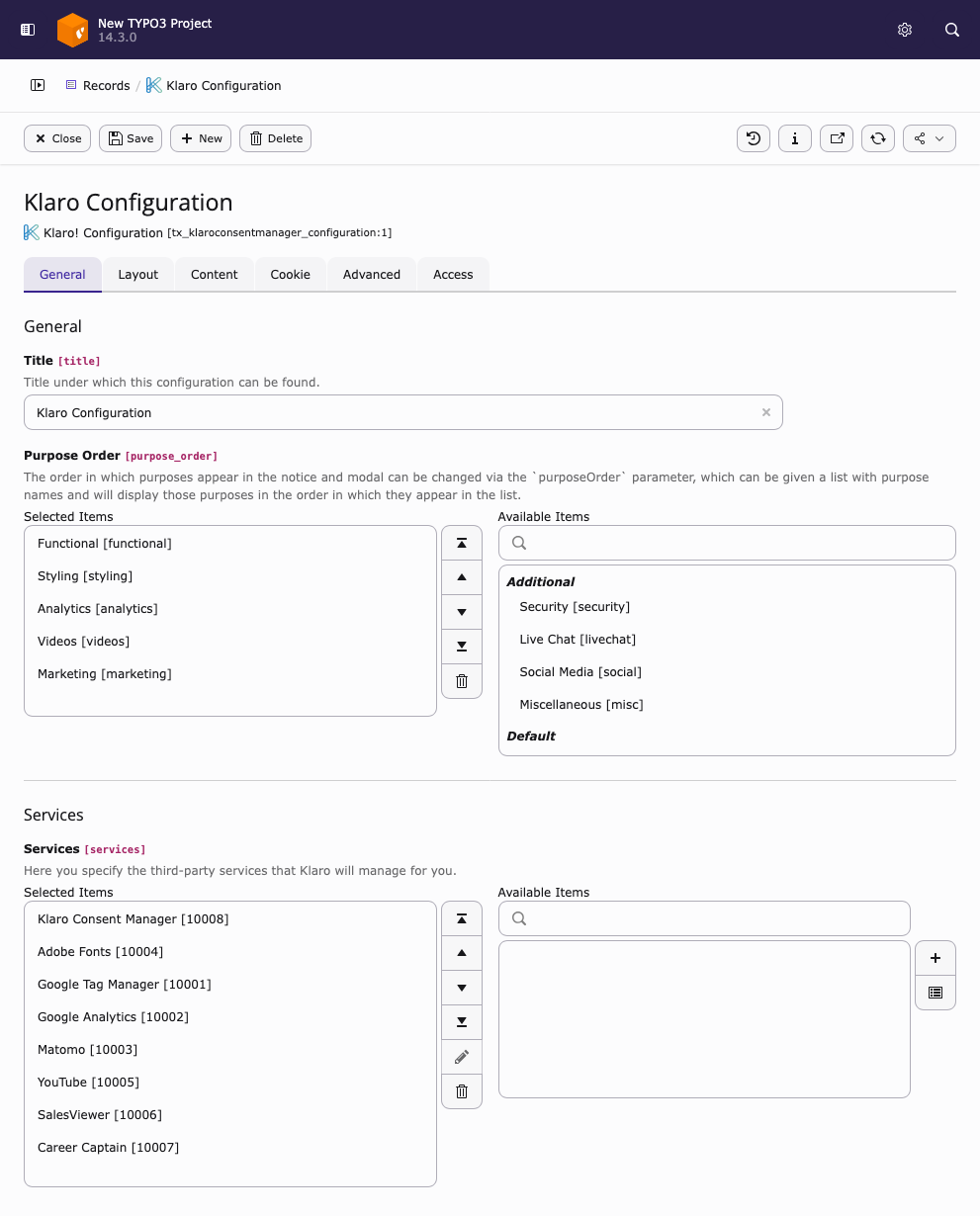
Task: Select 'Adobe Fonts [10004]' service
Action: point(230,951)
